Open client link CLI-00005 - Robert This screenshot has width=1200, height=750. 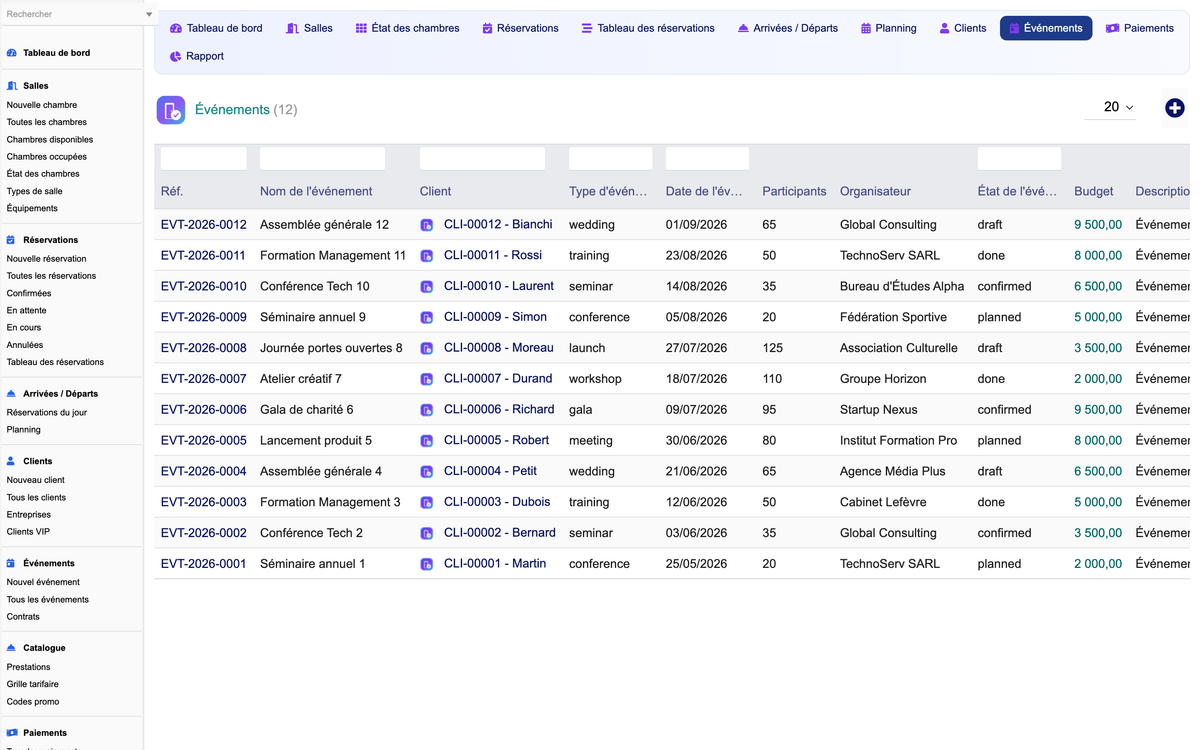[496, 440]
